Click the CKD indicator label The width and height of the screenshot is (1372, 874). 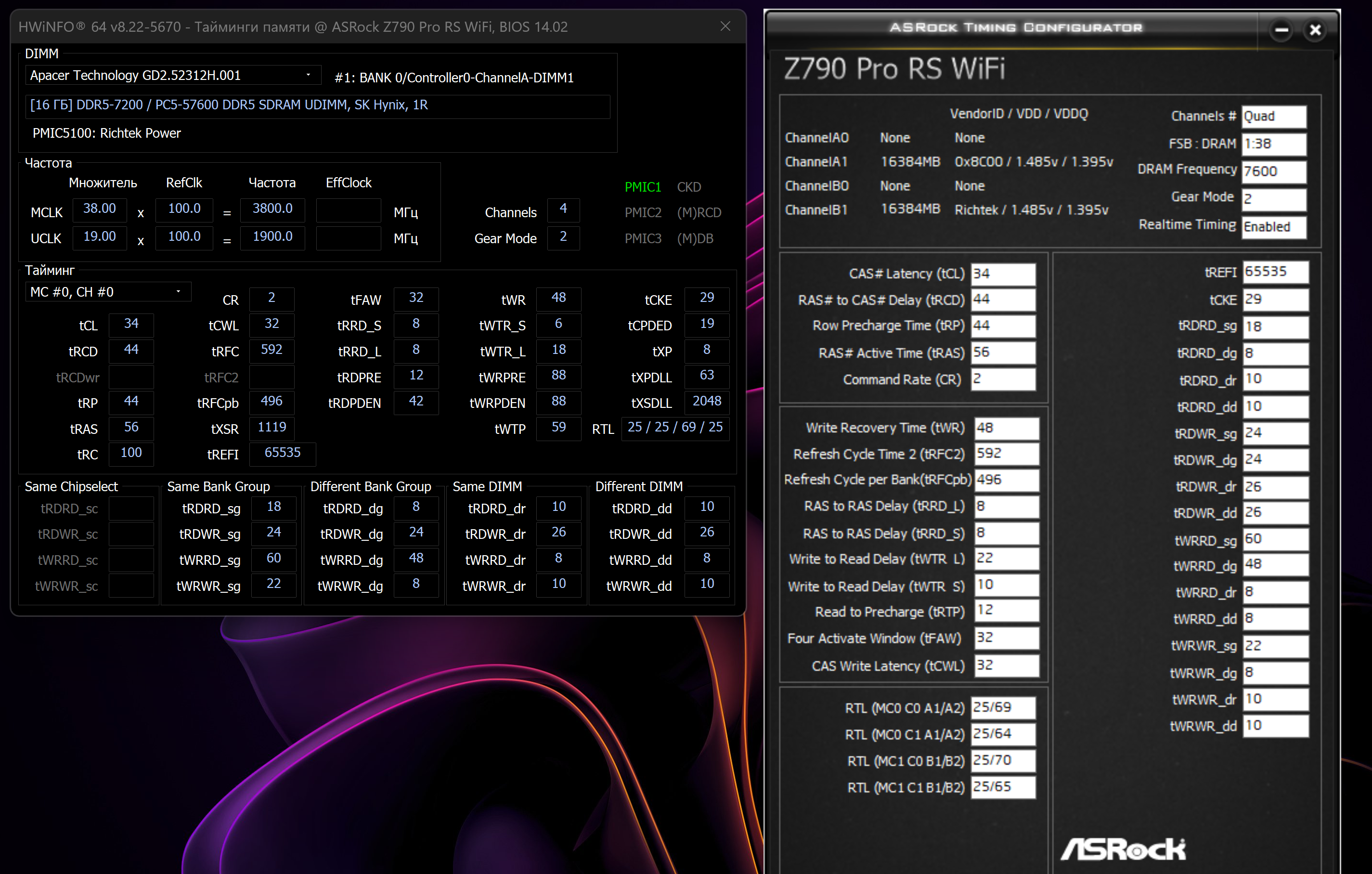tap(688, 187)
